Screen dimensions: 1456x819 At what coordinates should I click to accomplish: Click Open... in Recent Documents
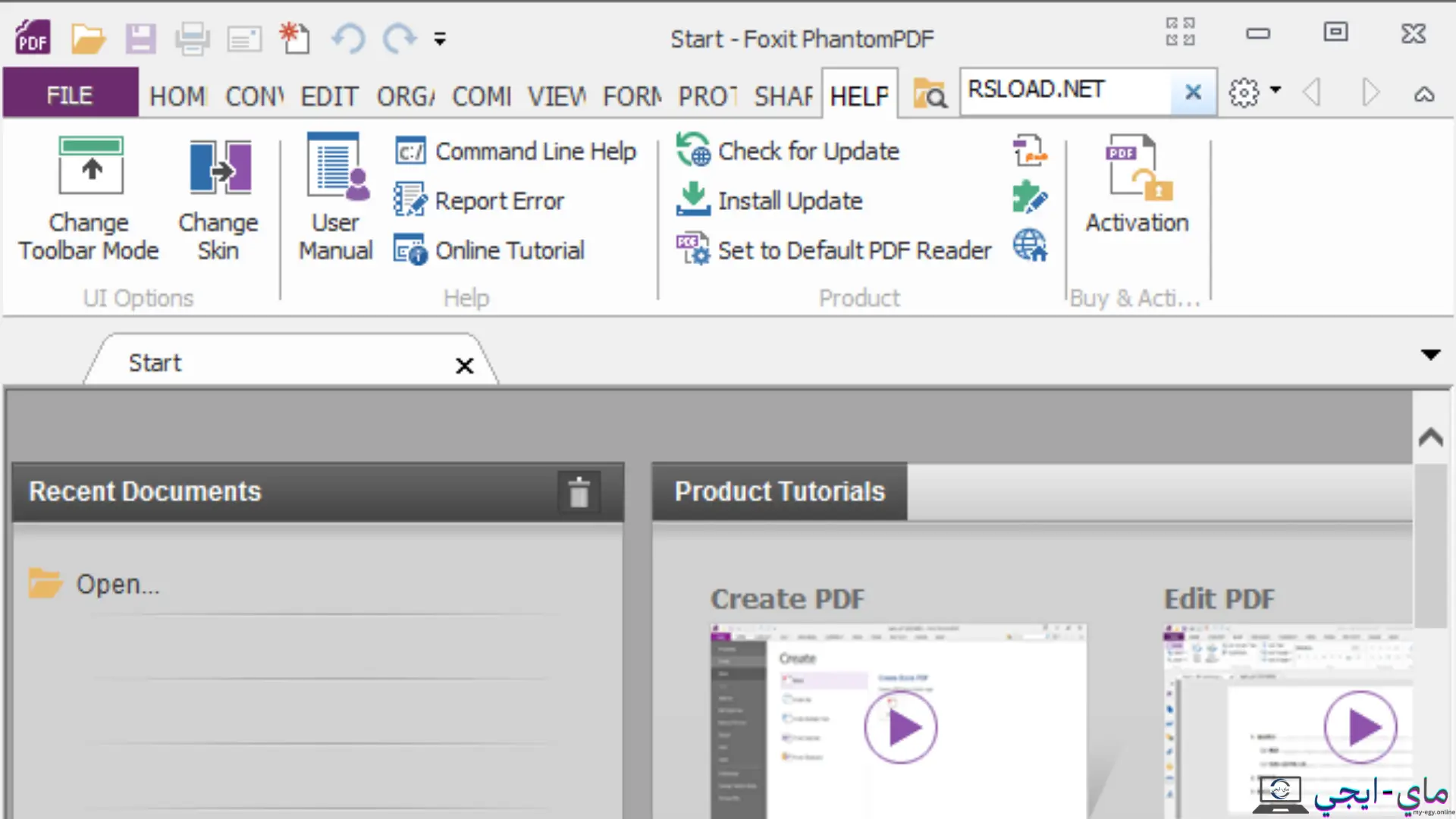(94, 583)
